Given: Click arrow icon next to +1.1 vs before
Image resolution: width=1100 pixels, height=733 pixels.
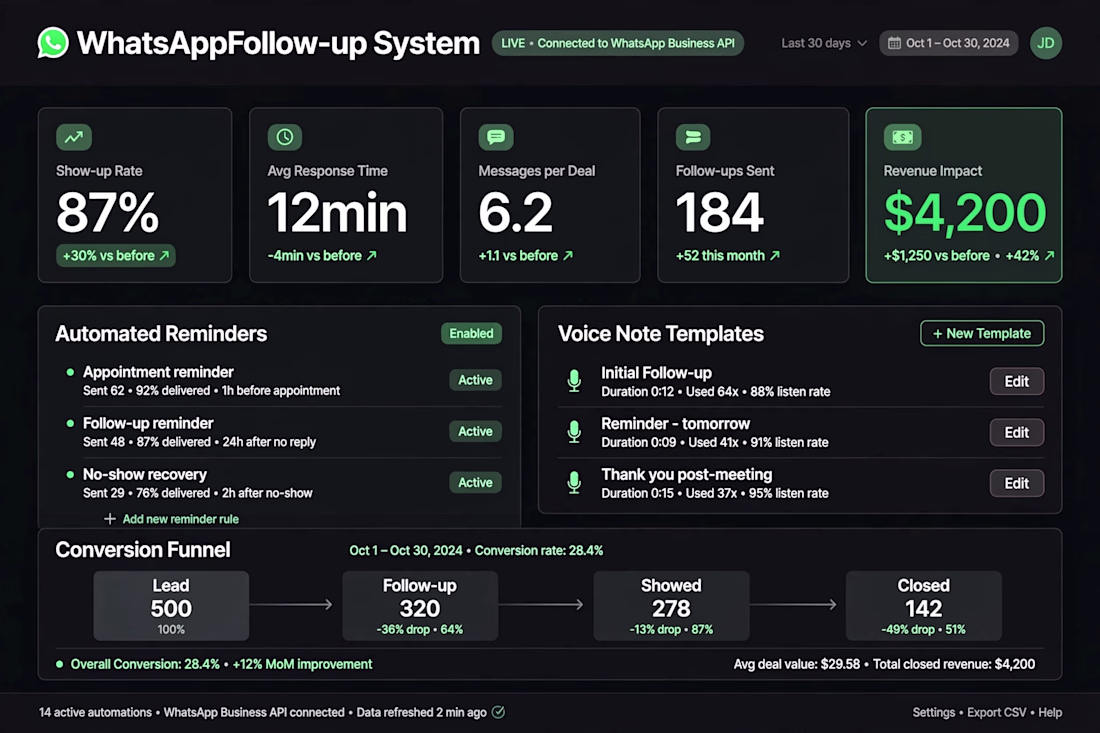Looking at the screenshot, I should point(568,255).
